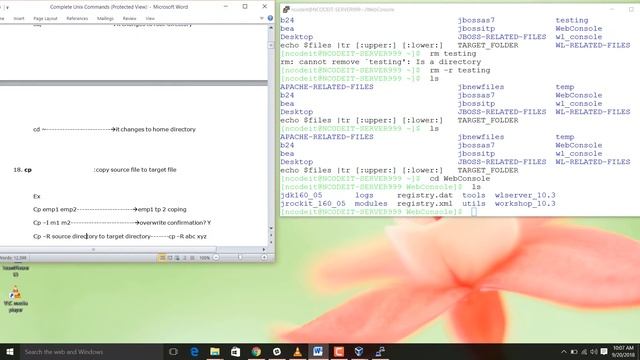Click the taskbar clock showing 10:07 AM

(x=623, y=351)
